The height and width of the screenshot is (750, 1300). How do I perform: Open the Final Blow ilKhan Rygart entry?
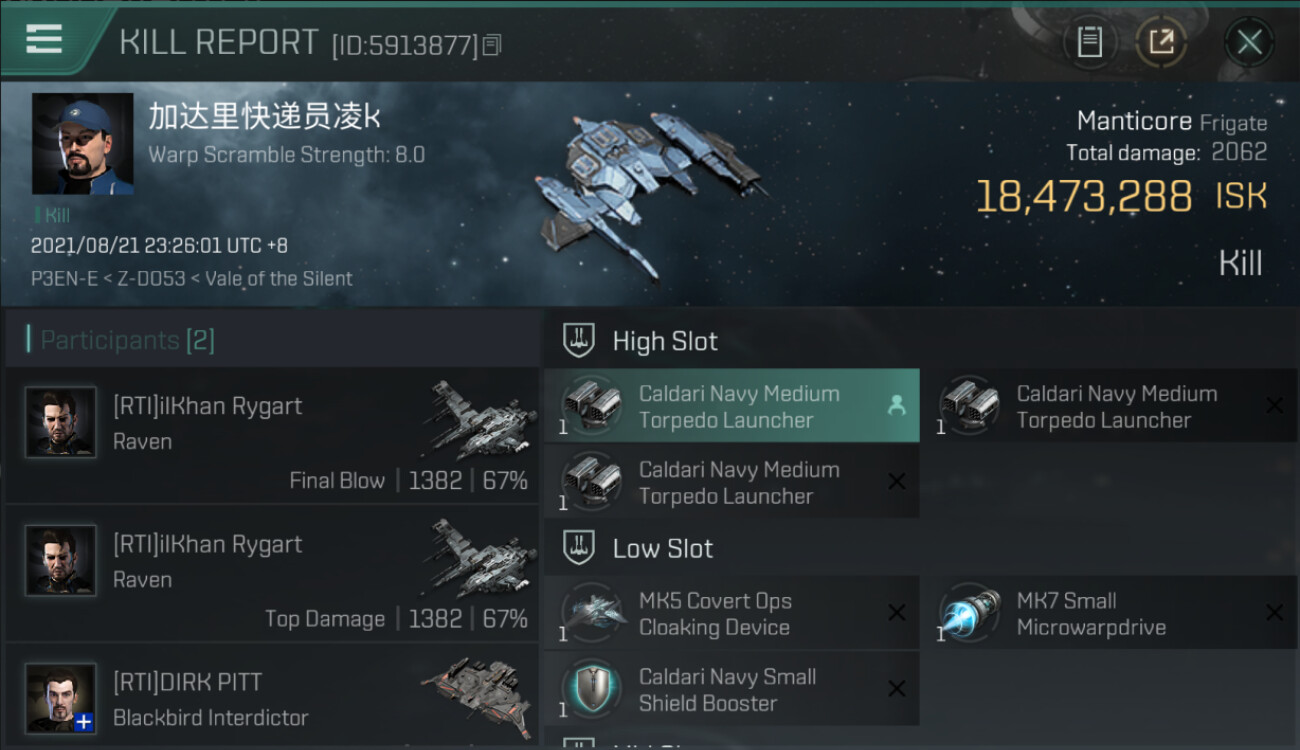point(272,435)
